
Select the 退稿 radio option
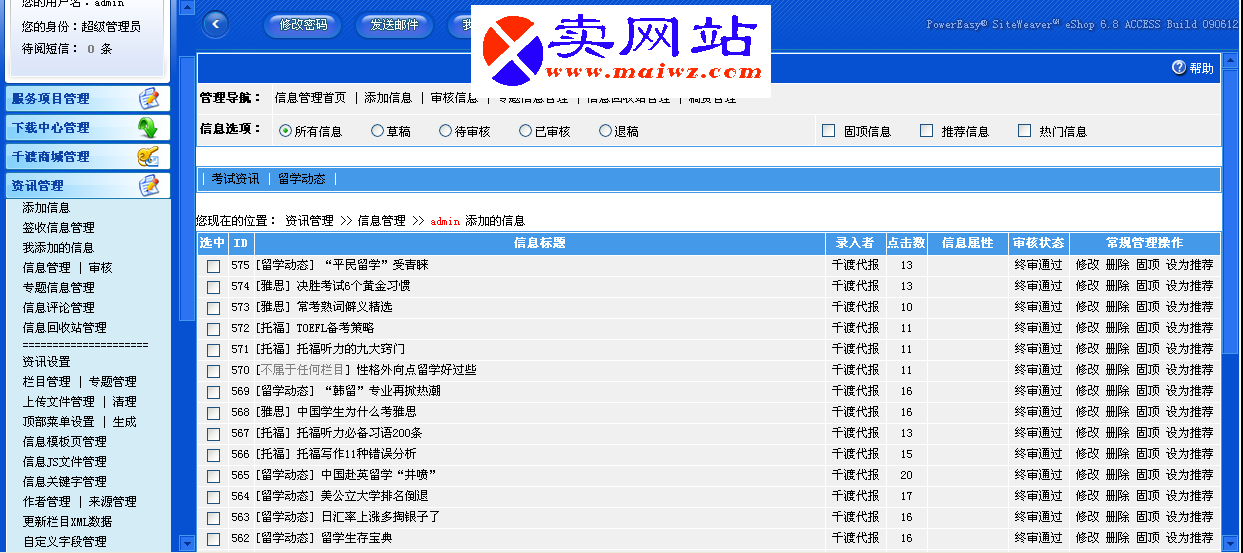pyautogui.click(x=605, y=131)
